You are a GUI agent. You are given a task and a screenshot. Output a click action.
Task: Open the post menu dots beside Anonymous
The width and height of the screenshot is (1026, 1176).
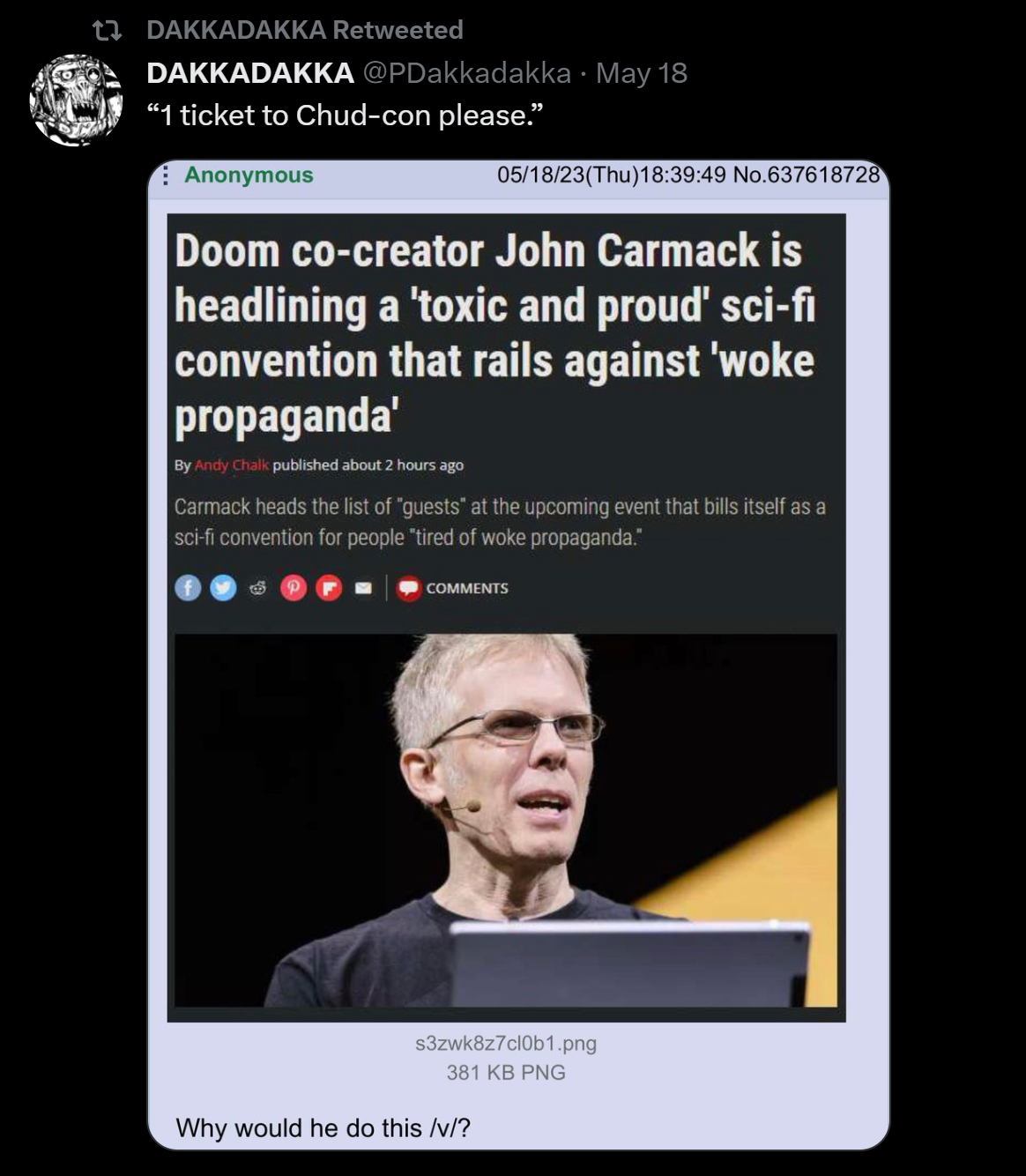pyautogui.click(x=165, y=175)
